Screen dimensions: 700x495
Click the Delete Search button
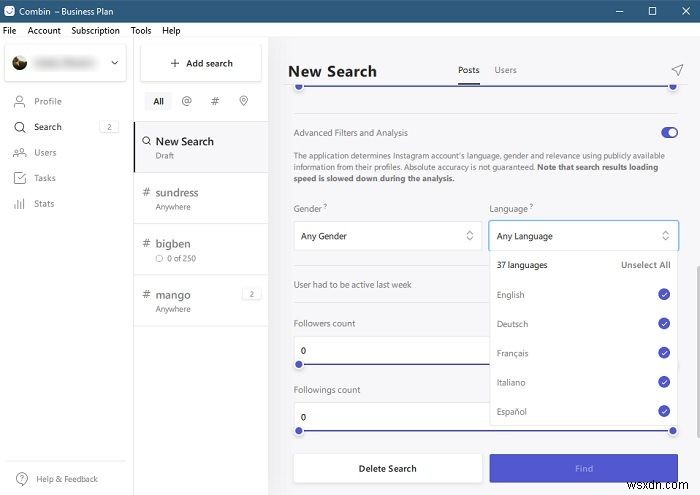coord(388,468)
